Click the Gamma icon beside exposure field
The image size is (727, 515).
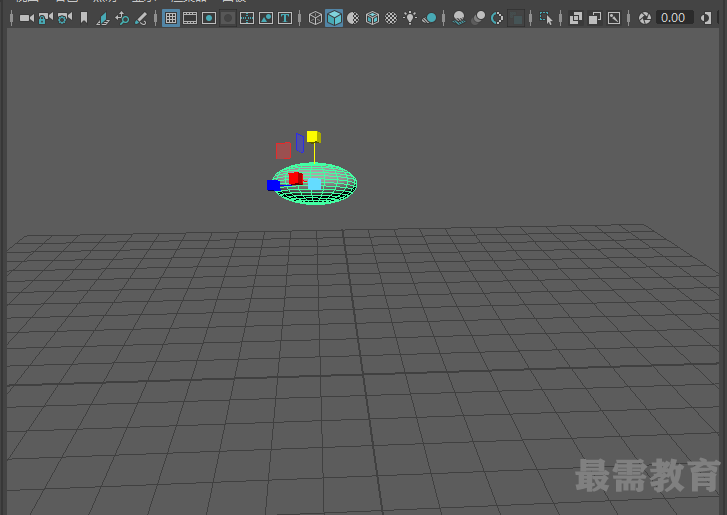click(706, 18)
